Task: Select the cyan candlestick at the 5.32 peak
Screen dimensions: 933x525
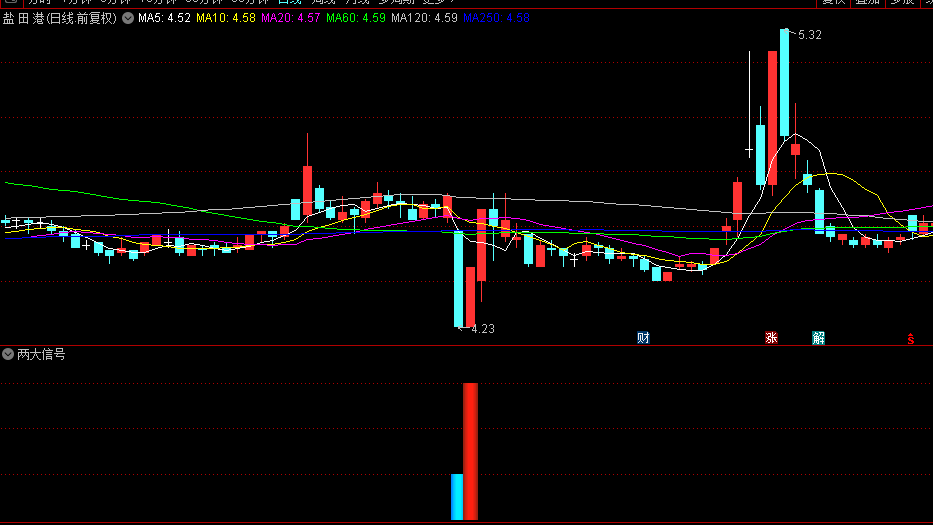Action: tap(784, 83)
